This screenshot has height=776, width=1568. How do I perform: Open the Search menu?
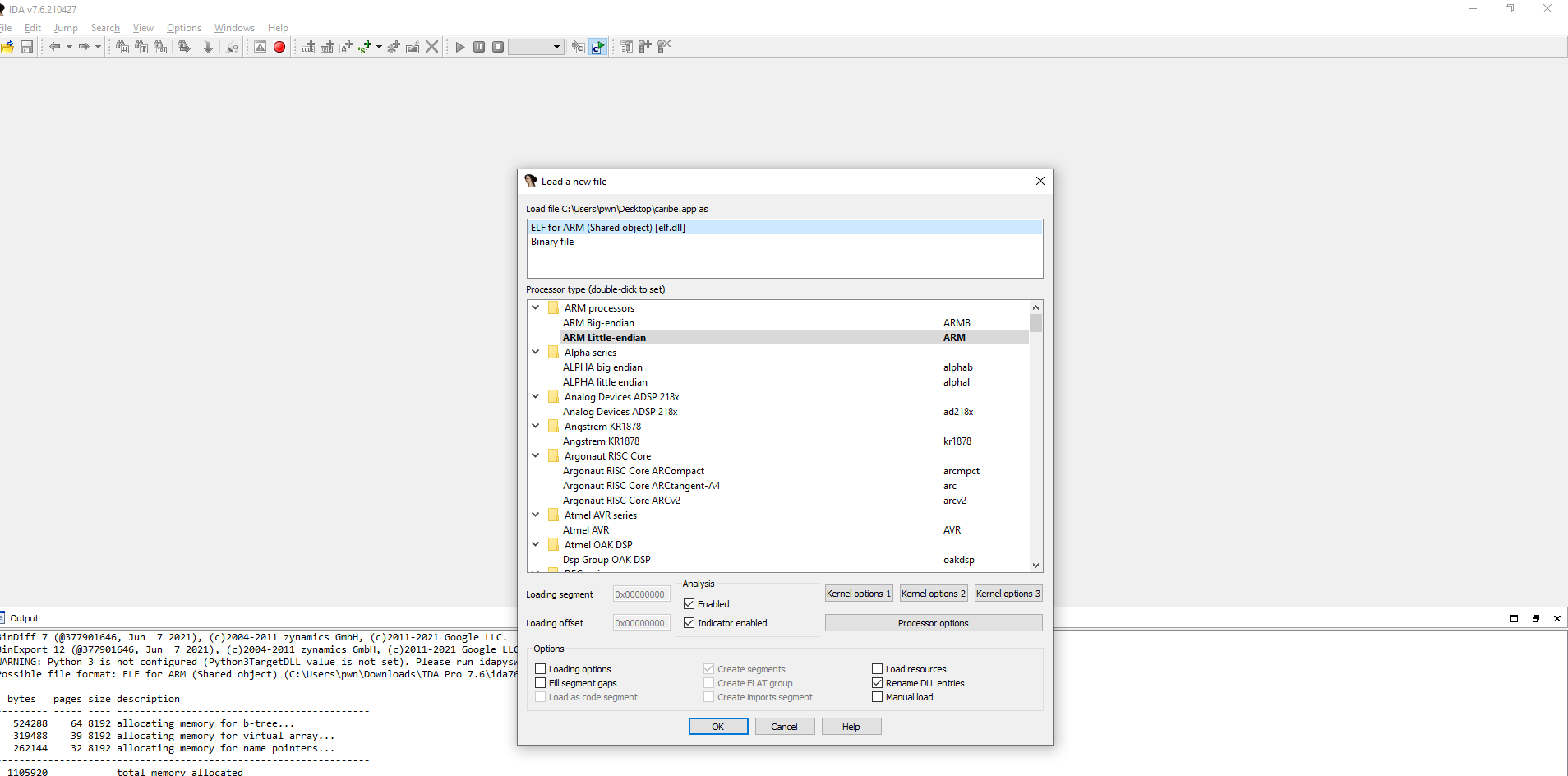[105, 28]
